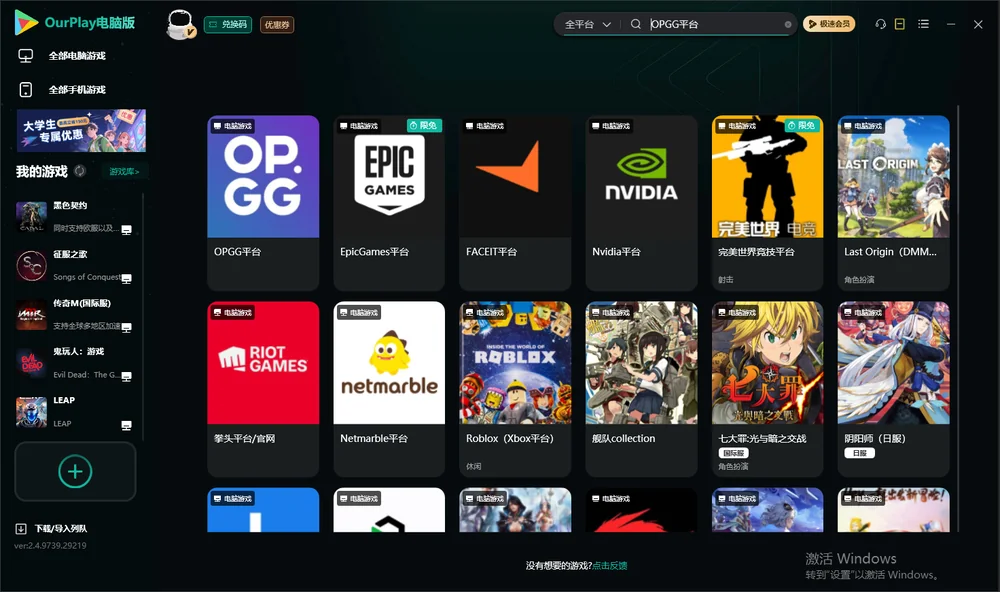Open the EpicGames平台 card
This screenshot has width=1000, height=592.
(x=389, y=203)
